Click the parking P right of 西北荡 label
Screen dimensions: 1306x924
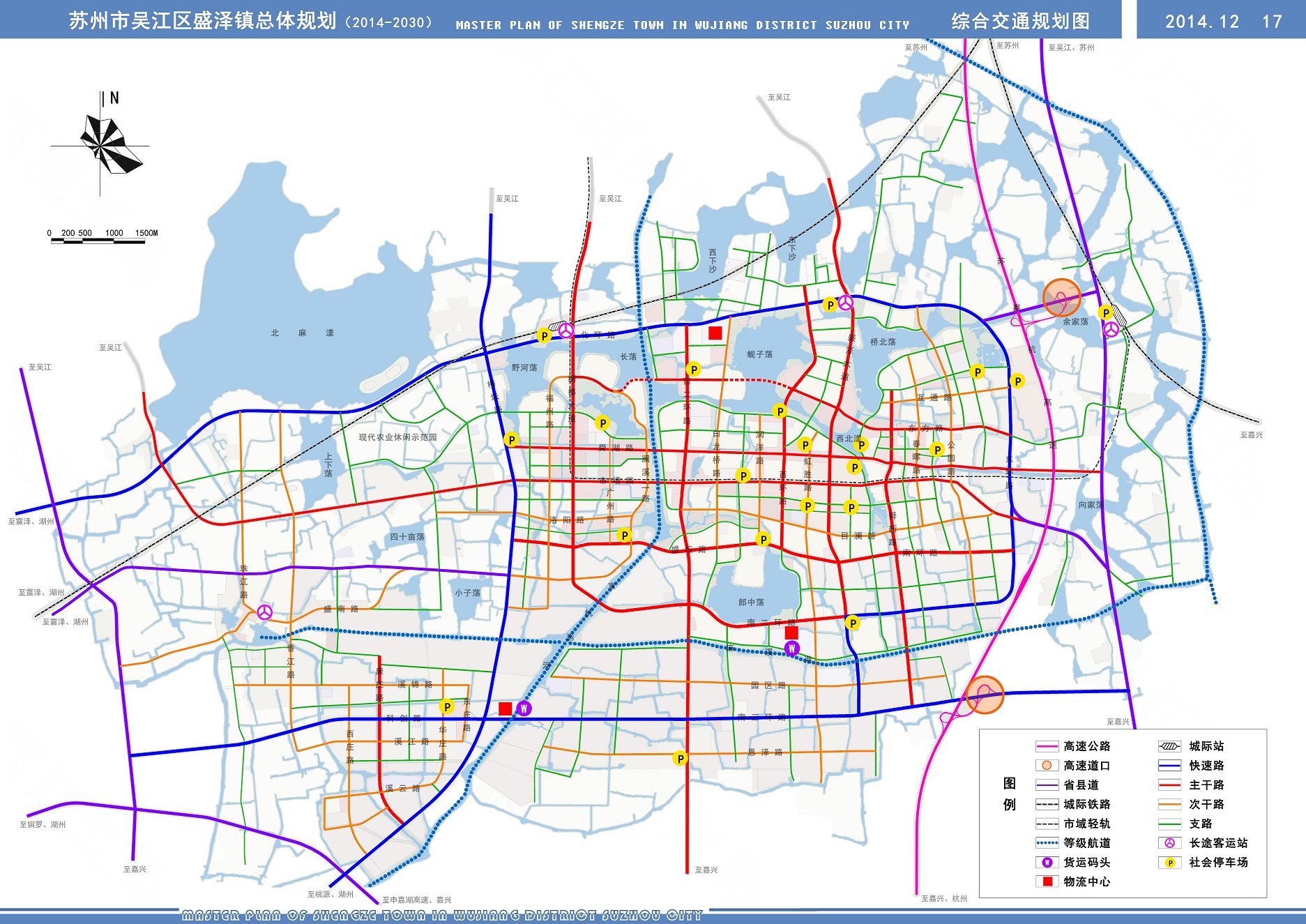click(x=862, y=445)
